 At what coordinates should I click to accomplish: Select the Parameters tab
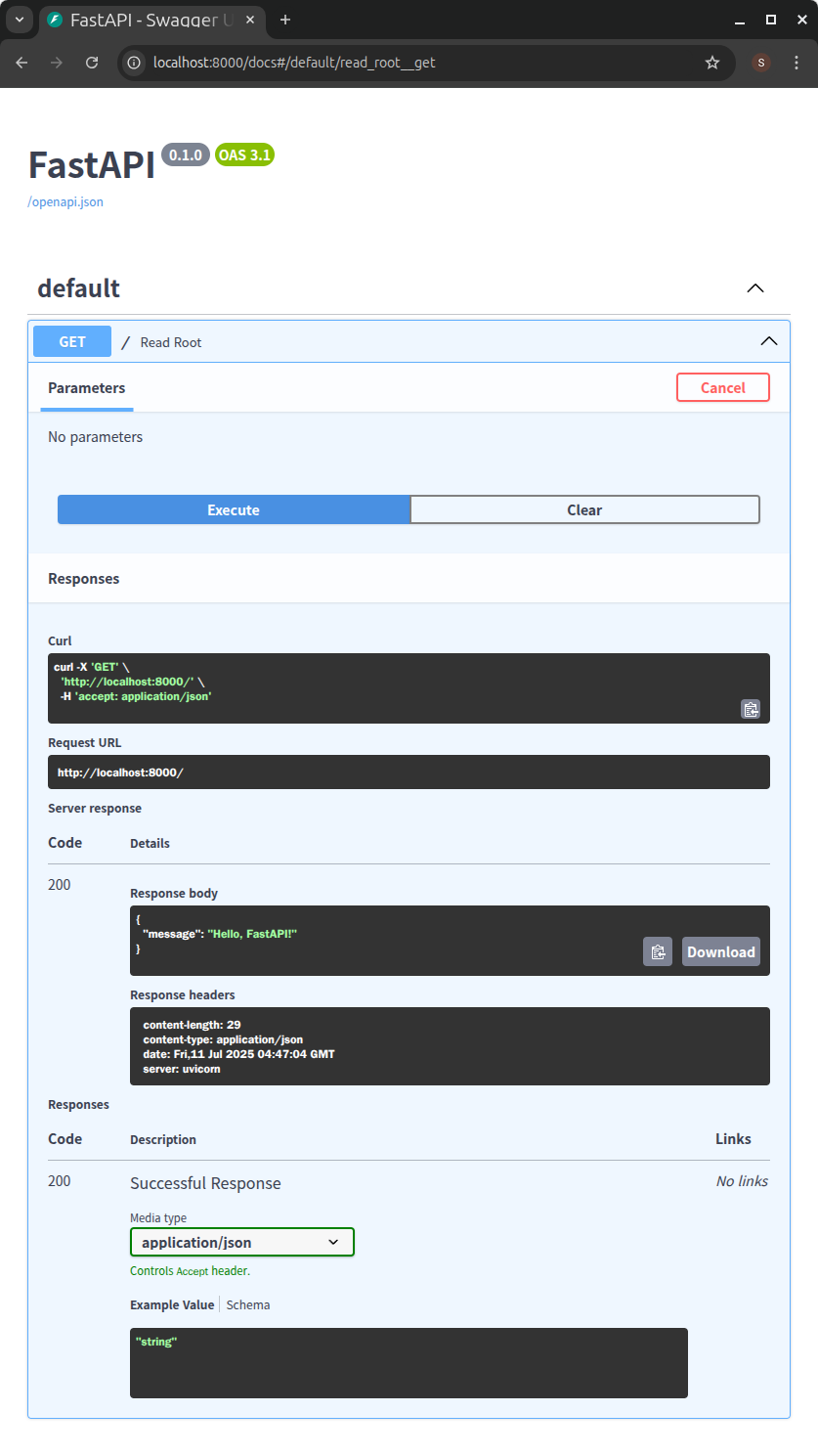click(87, 388)
